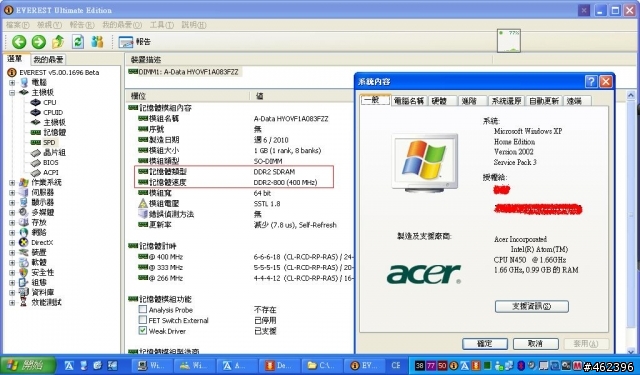This screenshot has width=640, height=375.
Task: Select the CPUID item in the tree
Action: coord(53,112)
